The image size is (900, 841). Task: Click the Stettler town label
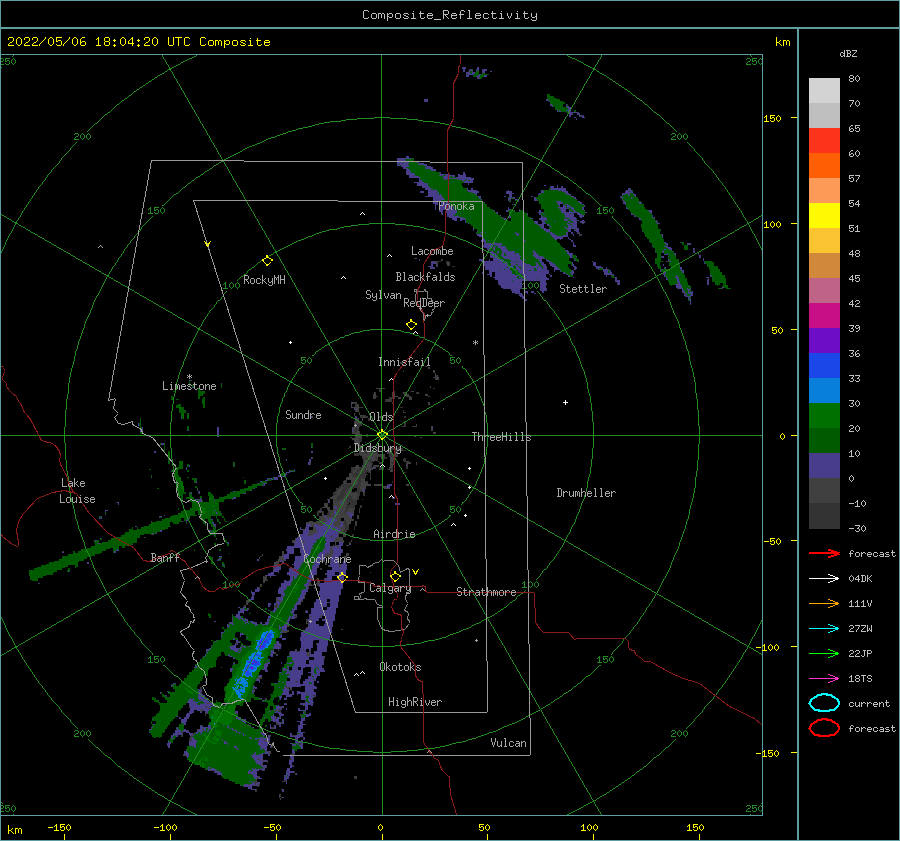tap(583, 289)
